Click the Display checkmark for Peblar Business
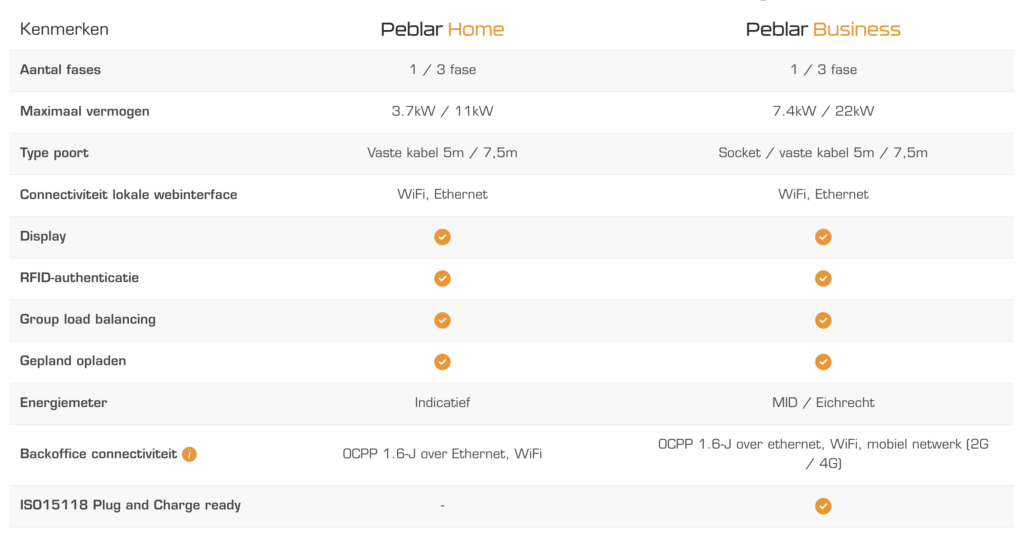Viewport: 1024px width, 537px height. tap(823, 237)
